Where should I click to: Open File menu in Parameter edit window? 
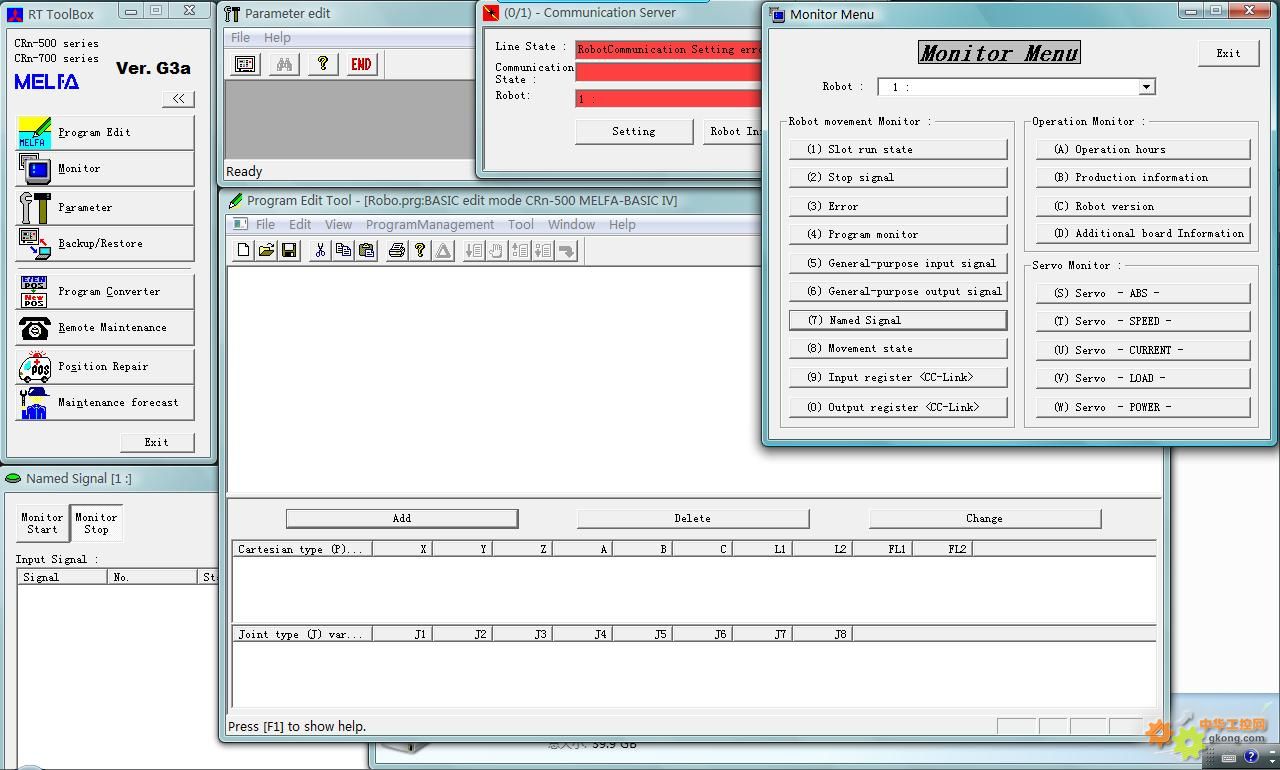click(240, 37)
